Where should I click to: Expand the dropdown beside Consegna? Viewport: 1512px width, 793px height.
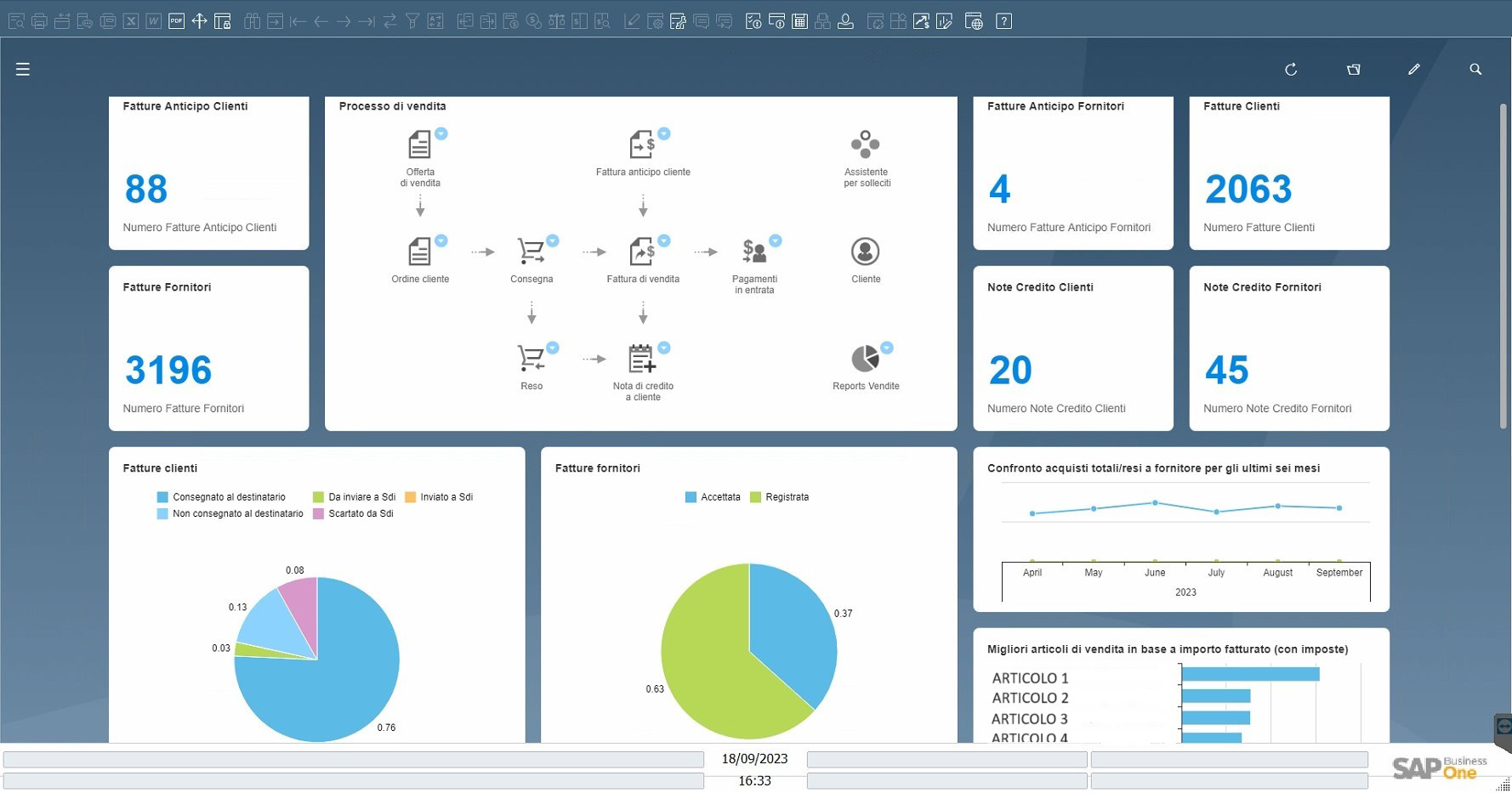[x=553, y=241]
